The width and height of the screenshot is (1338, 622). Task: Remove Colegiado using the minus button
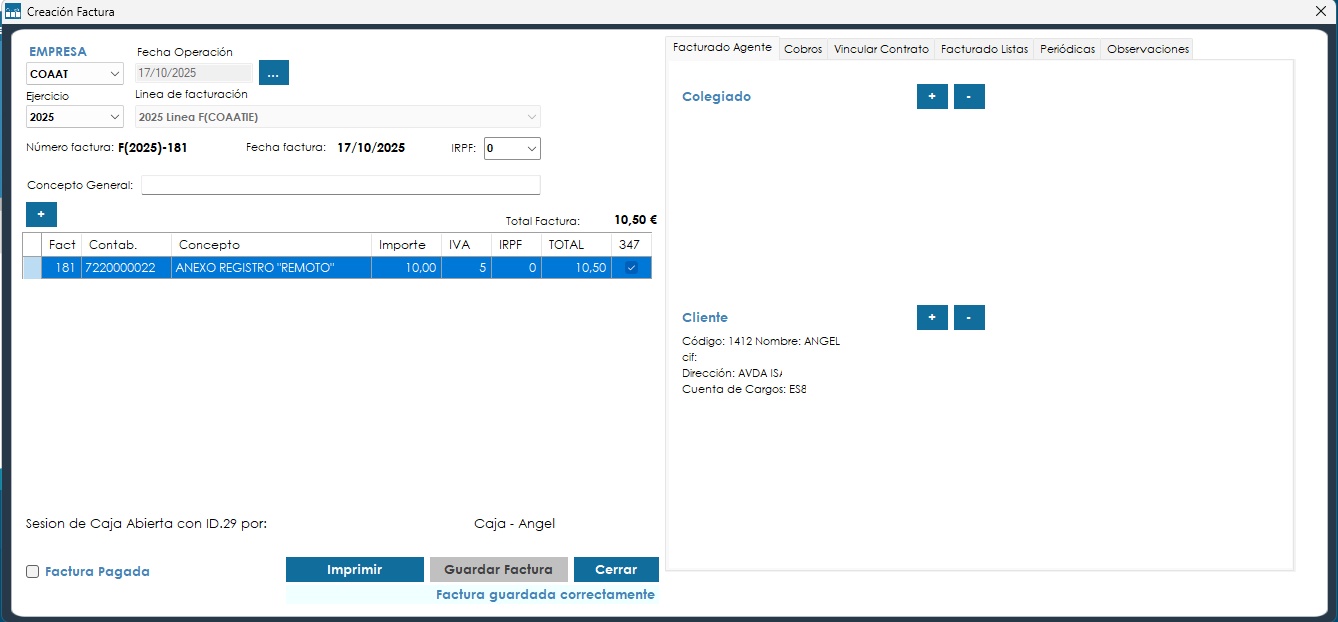(x=969, y=97)
